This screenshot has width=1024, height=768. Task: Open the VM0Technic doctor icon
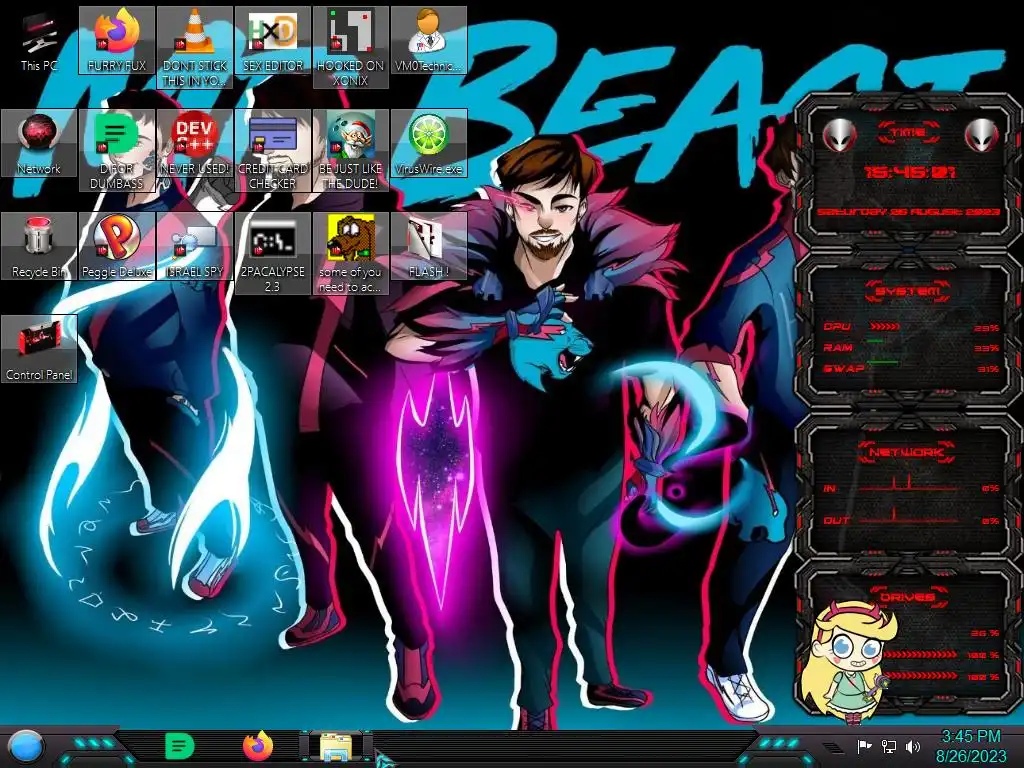(x=428, y=41)
